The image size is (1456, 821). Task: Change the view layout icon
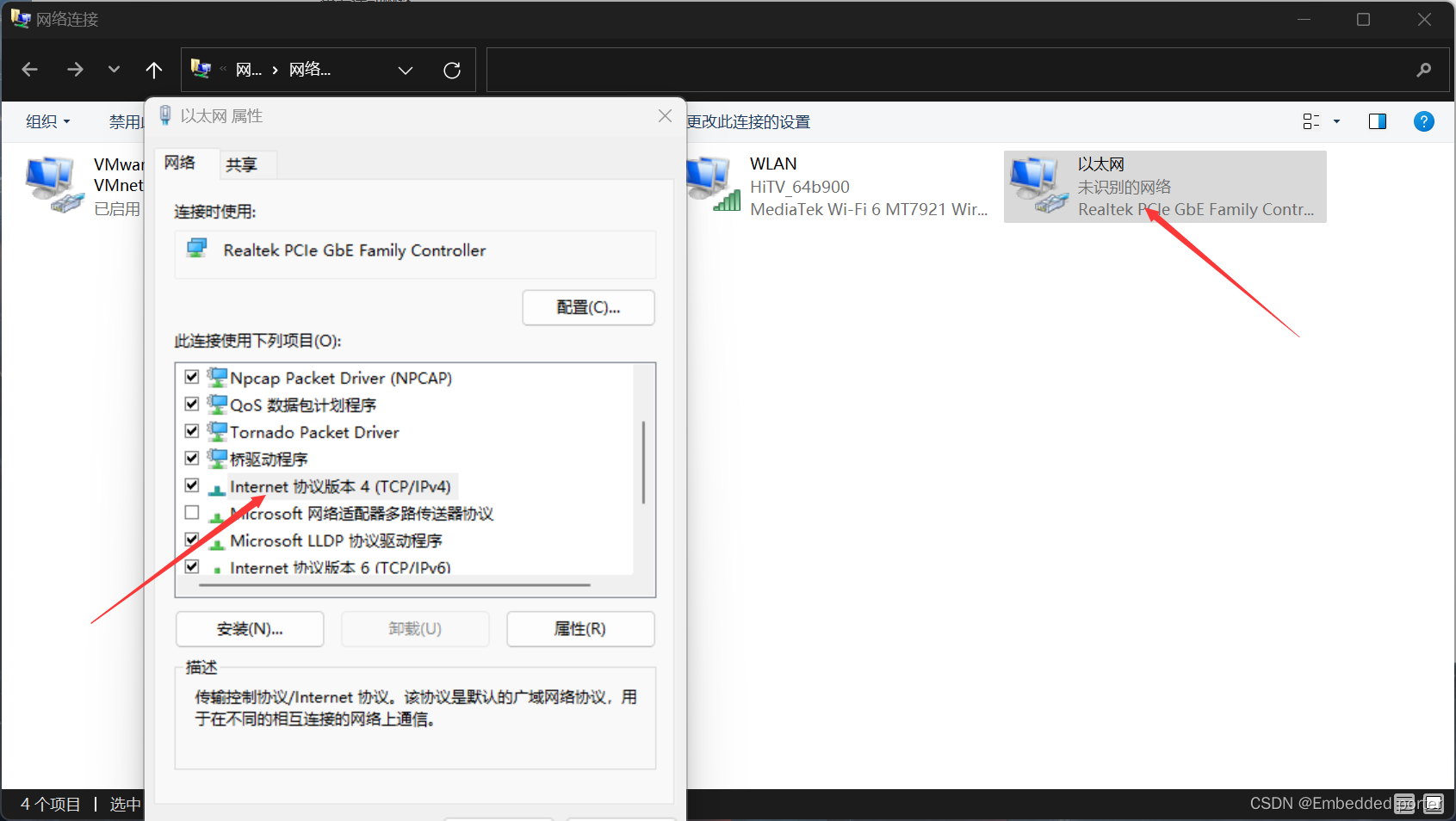(1311, 121)
